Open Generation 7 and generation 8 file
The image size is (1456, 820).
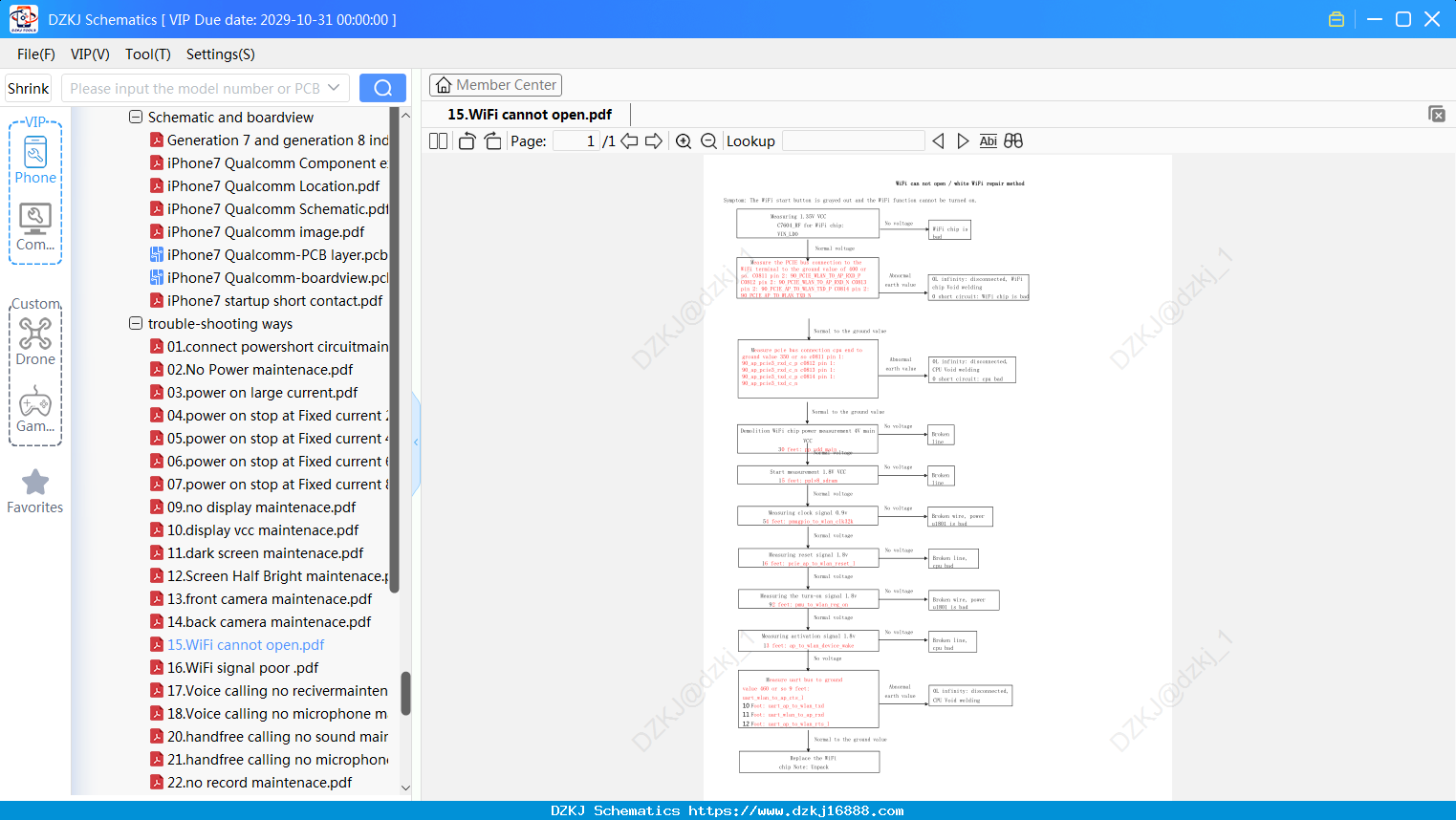[x=269, y=140]
